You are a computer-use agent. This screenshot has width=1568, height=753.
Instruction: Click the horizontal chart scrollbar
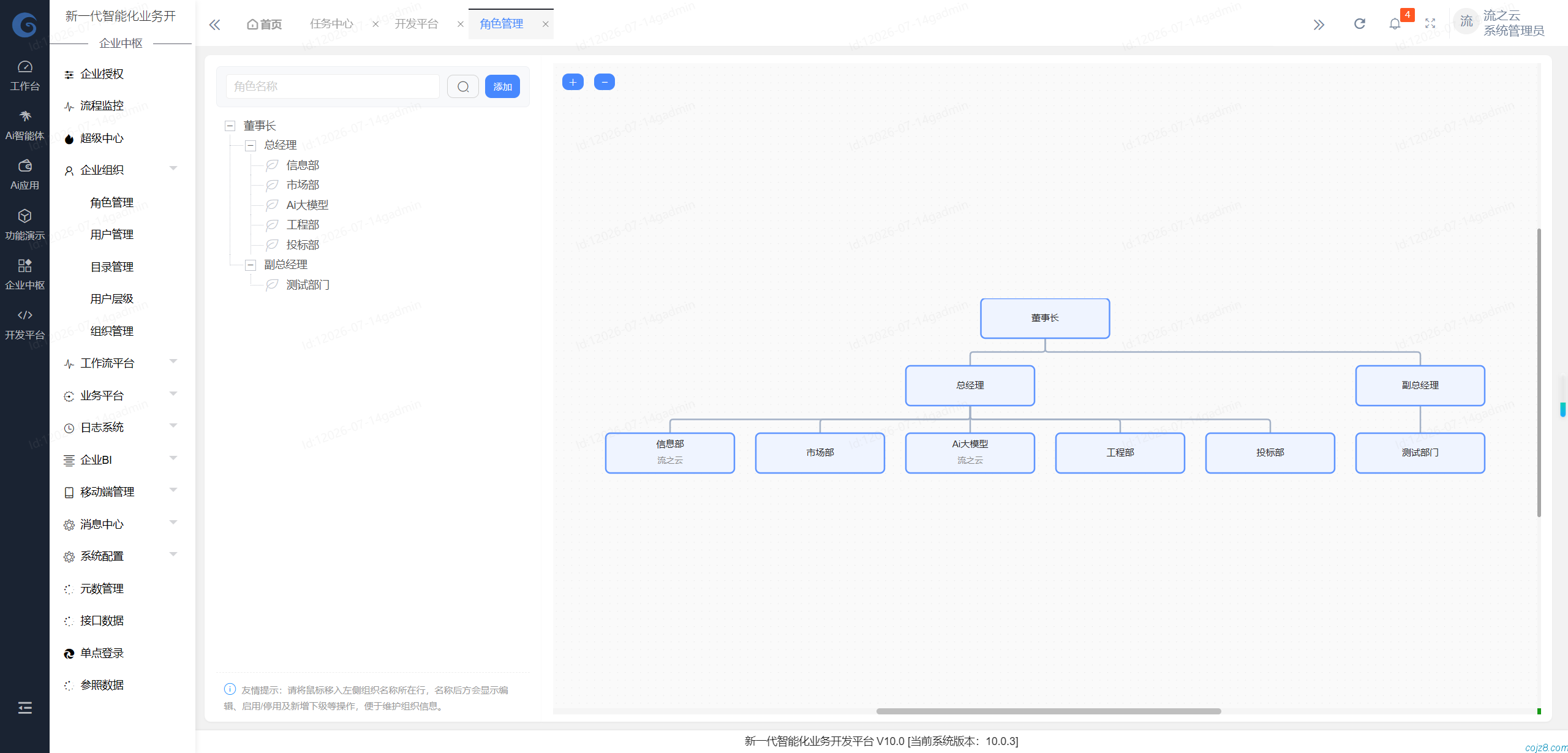(x=1048, y=711)
